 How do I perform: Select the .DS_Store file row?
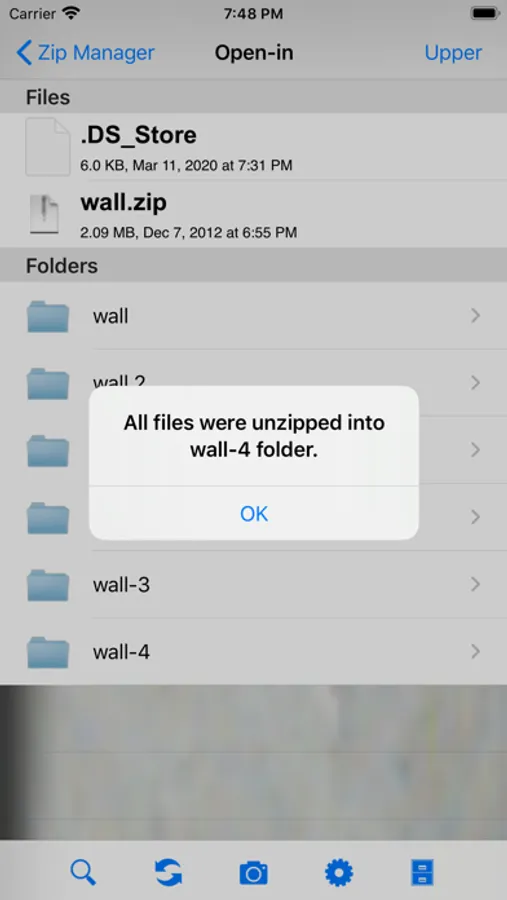point(253,147)
